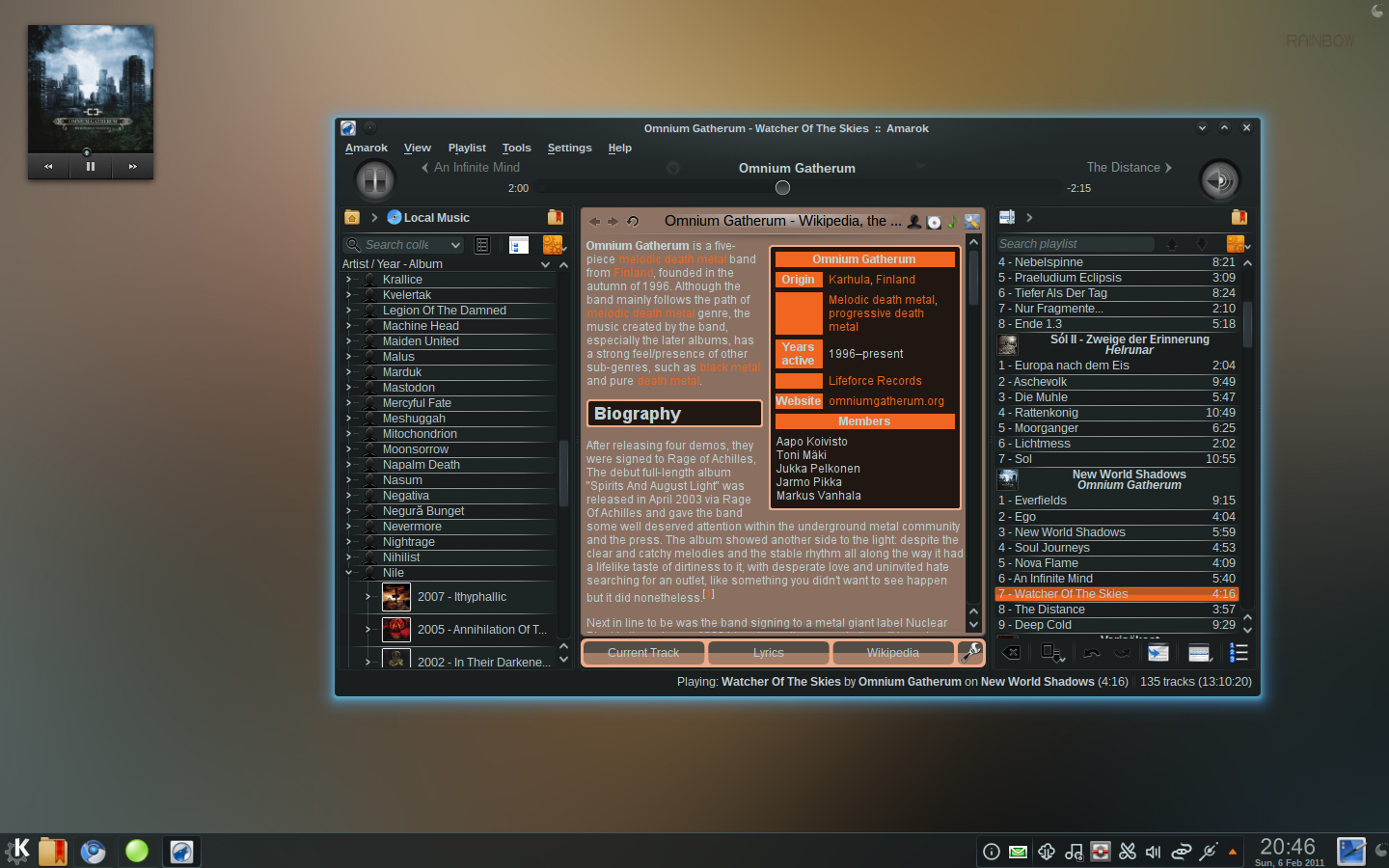The width and height of the screenshot is (1389, 868).
Task: Open omniumgatherum.org website link
Action: [886, 401]
